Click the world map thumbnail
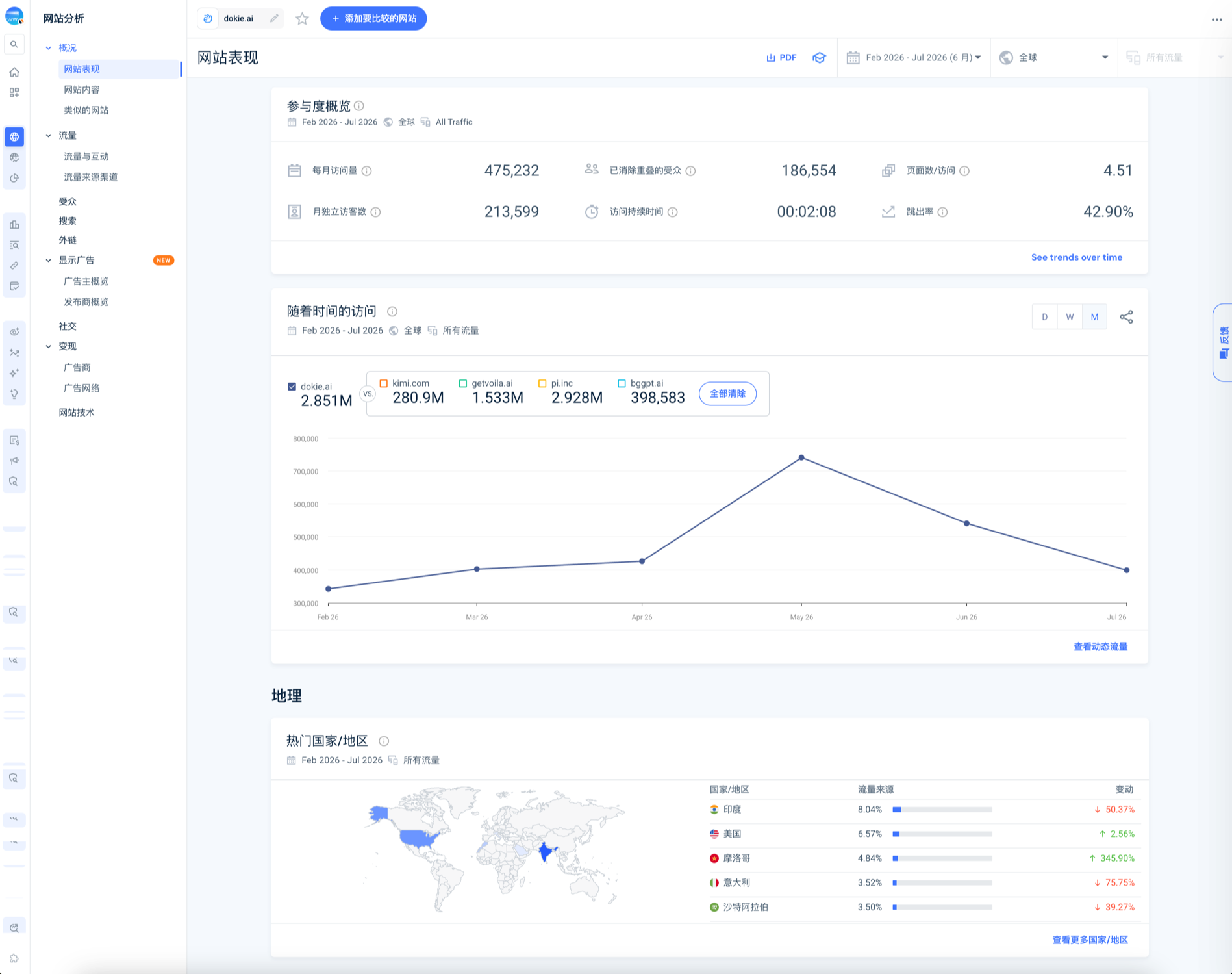 point(494,849)
